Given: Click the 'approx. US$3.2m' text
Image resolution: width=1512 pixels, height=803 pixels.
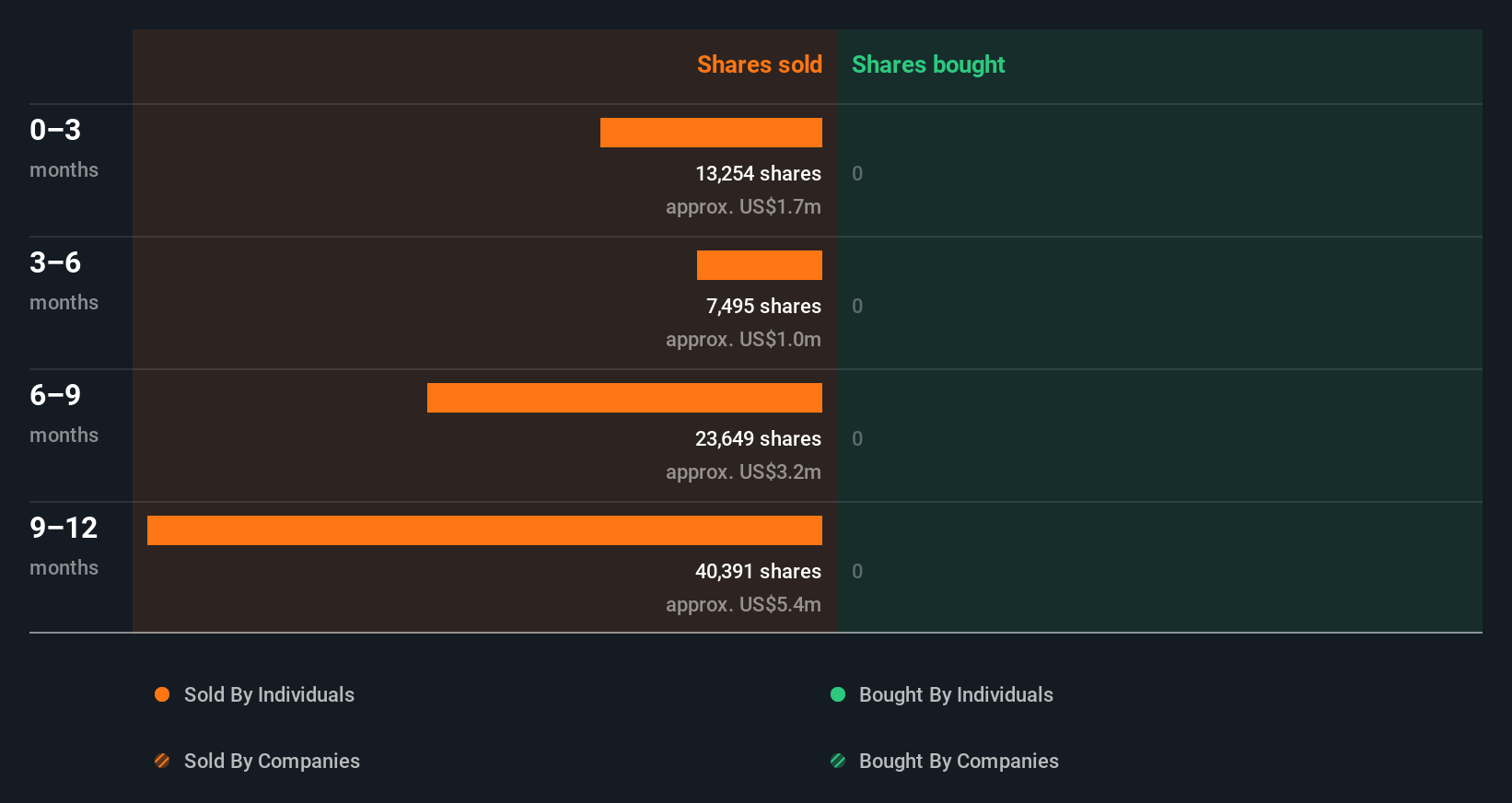Looking at the screenshot, I should [743, 471].
